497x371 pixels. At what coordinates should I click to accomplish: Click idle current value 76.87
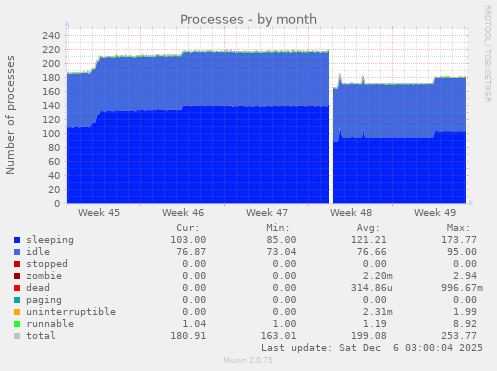pyautogui.click(x=191, y=252)
